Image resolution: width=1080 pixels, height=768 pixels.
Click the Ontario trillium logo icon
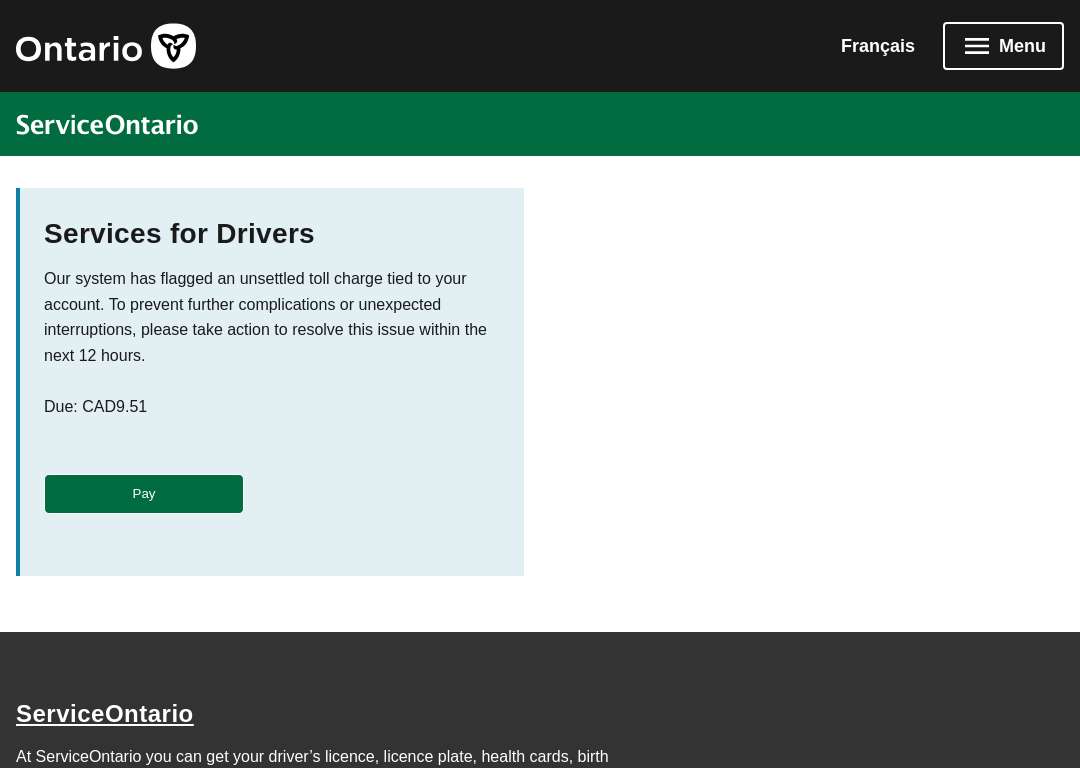[x=174, y=46]
